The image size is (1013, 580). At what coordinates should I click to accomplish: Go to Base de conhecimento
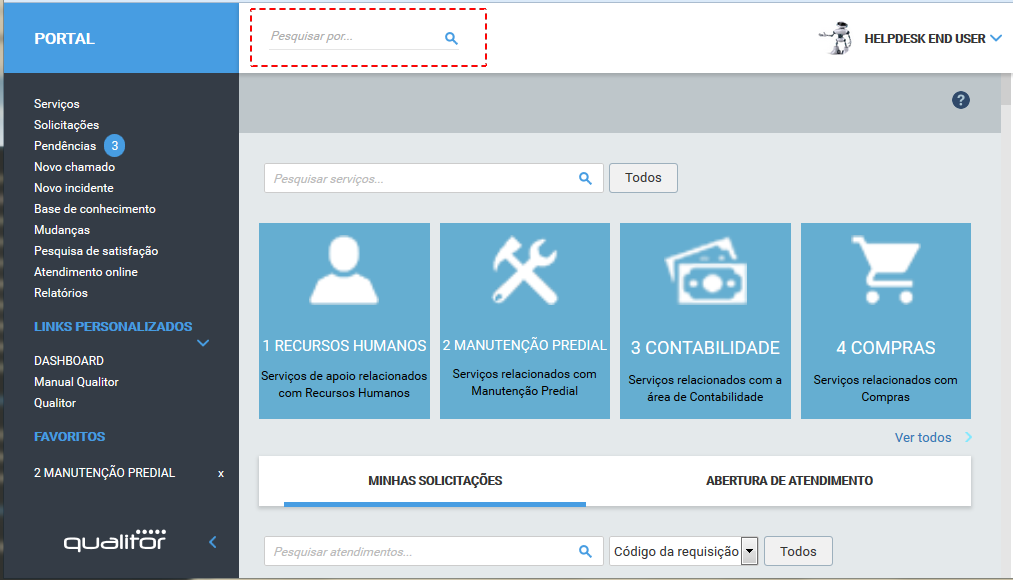click(x=95, y=209)
